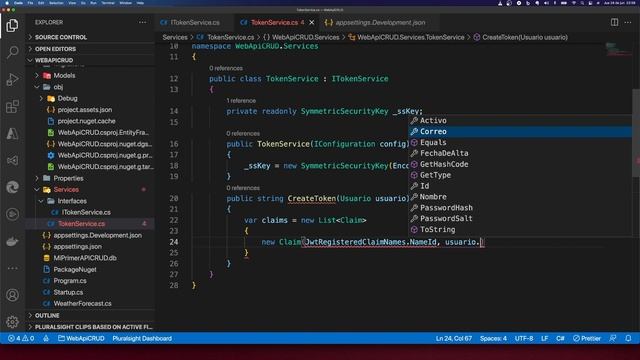The height and width of the screenshot is (360, 640).
Task: Open the Edge tools sidebar icon
Action: [x=12, y=187]
